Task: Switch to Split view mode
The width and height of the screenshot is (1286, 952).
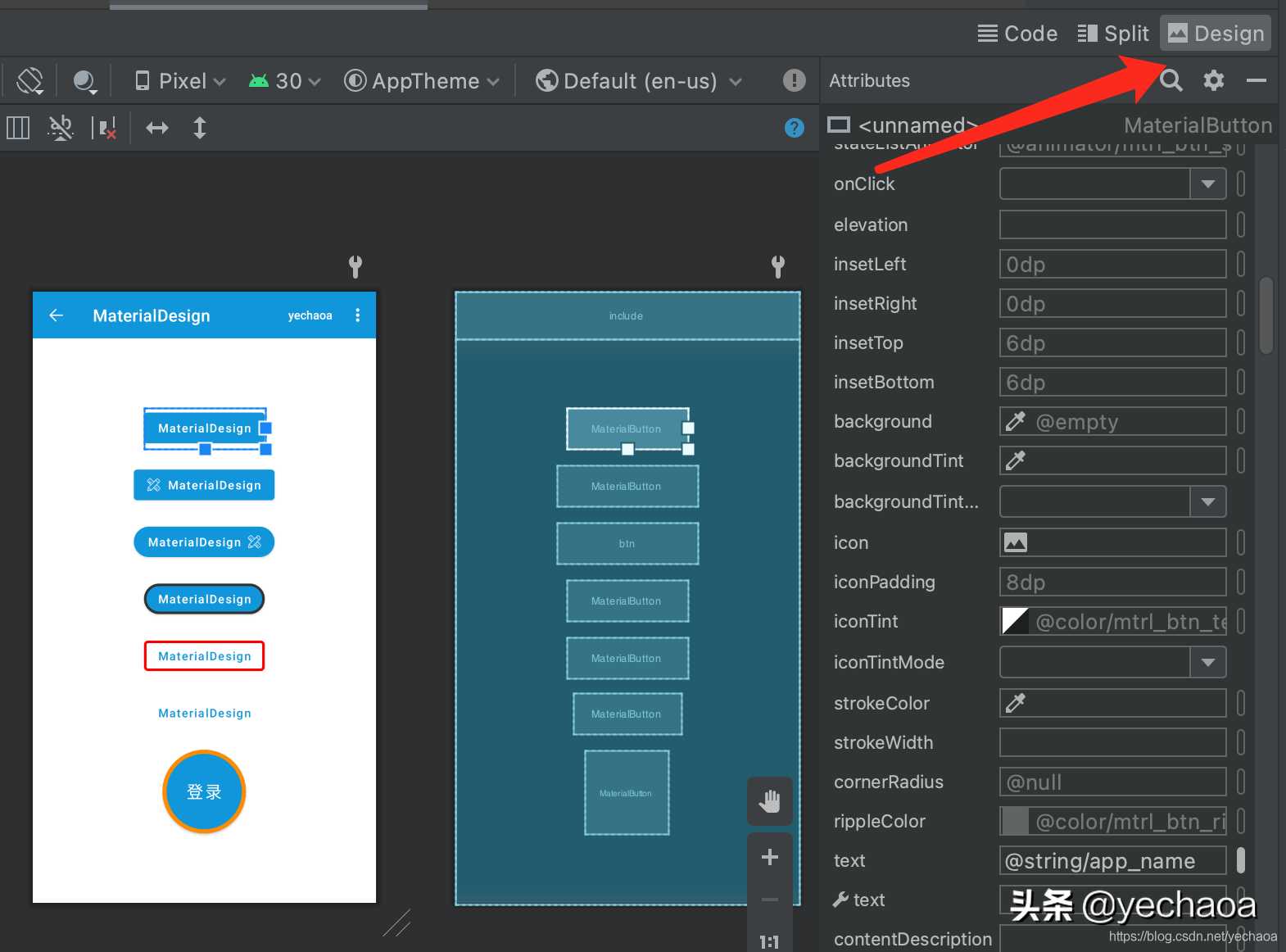Action: click(1113, 34)
